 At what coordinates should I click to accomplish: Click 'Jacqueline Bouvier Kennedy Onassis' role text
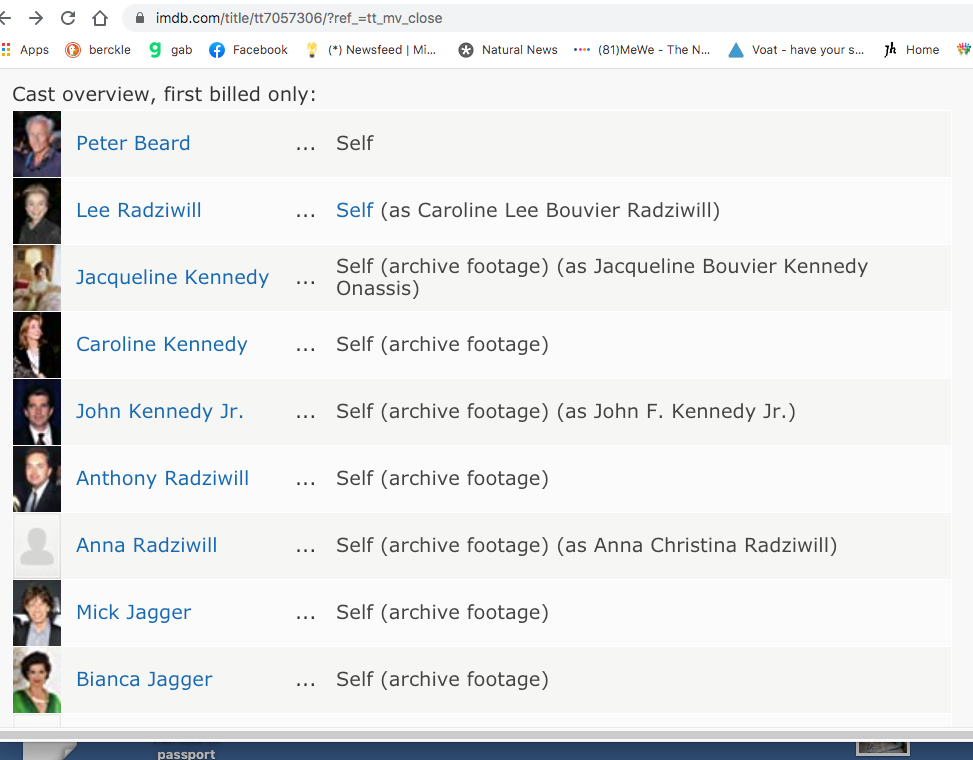[x=602, y=277]
